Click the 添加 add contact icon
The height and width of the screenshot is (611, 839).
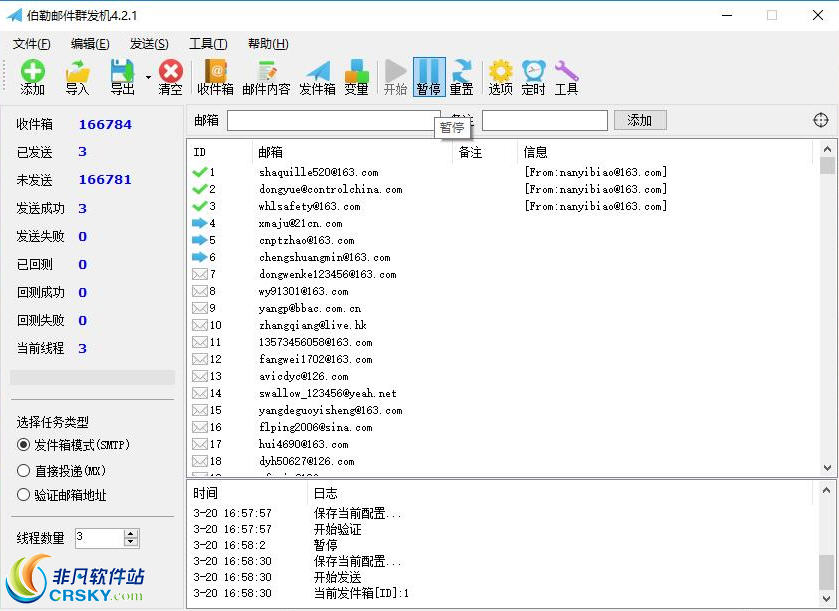pyautogui.click(x=31, y=75)
